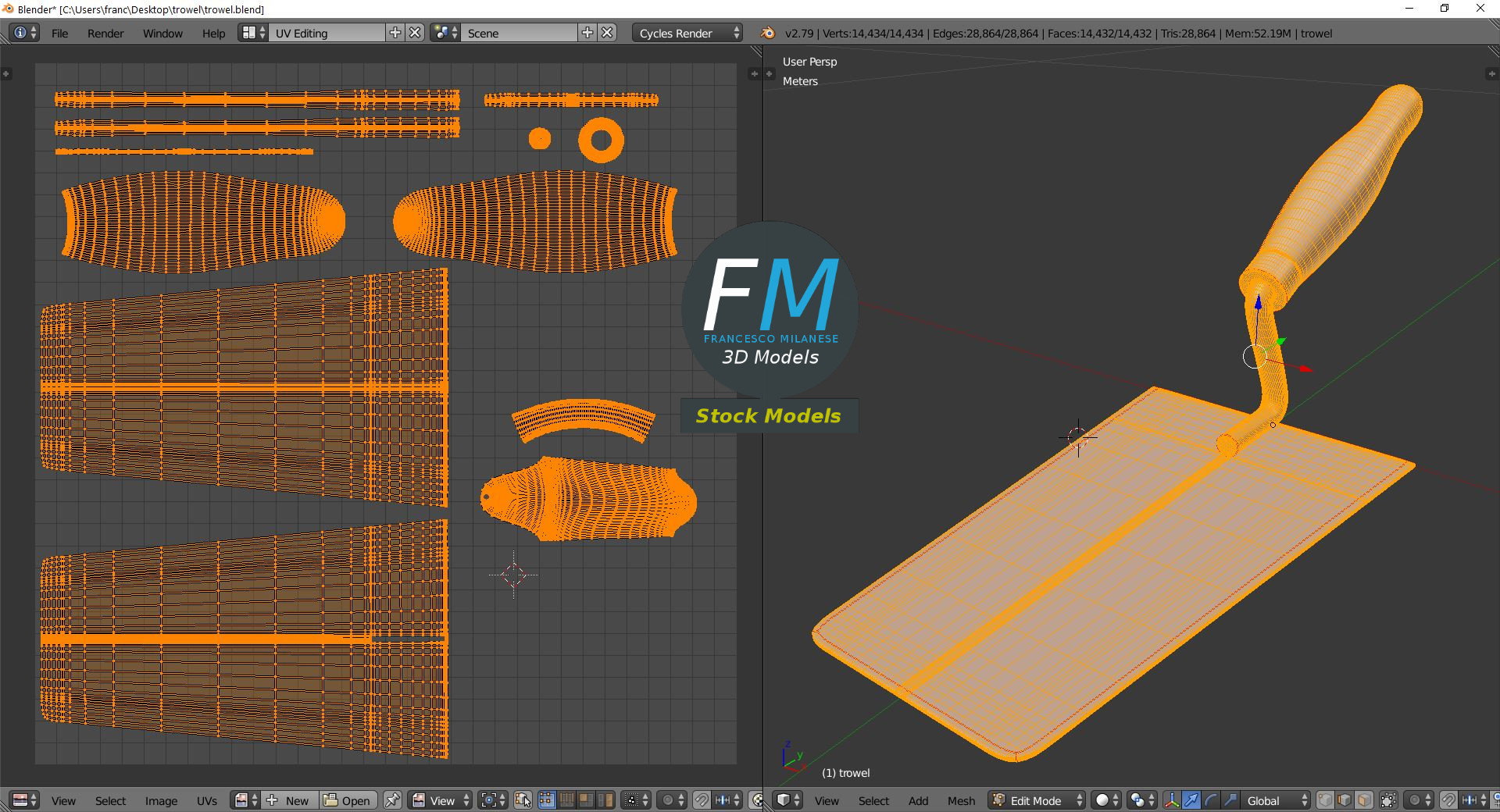This screenshot has height=812, width=1500.
Task: Select the Rotate manipulator icon
Action: click(1212, 800)
